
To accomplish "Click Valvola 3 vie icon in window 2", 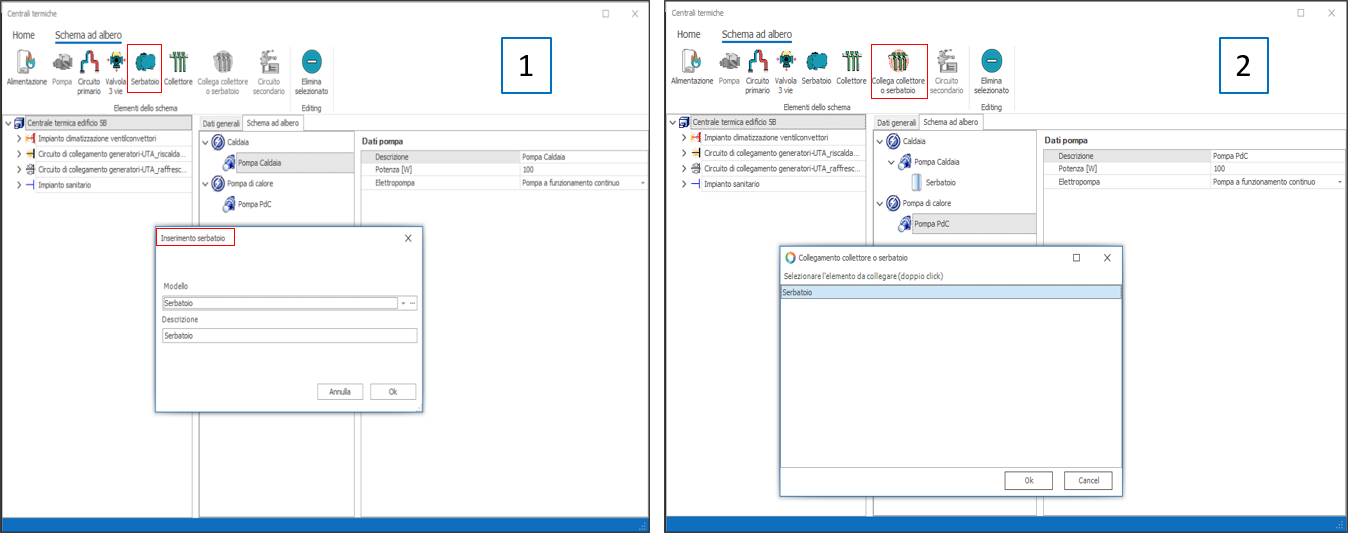I will pyautogui.click(x=786, y=70).
